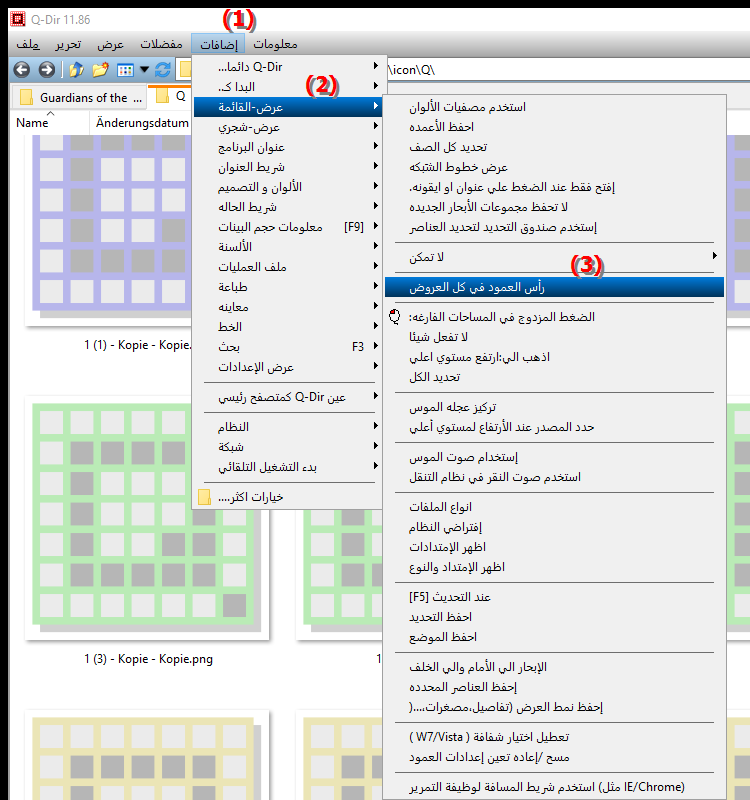Switch to the Q folder tab
The image size is (750, 800).
tap(170, 96)
